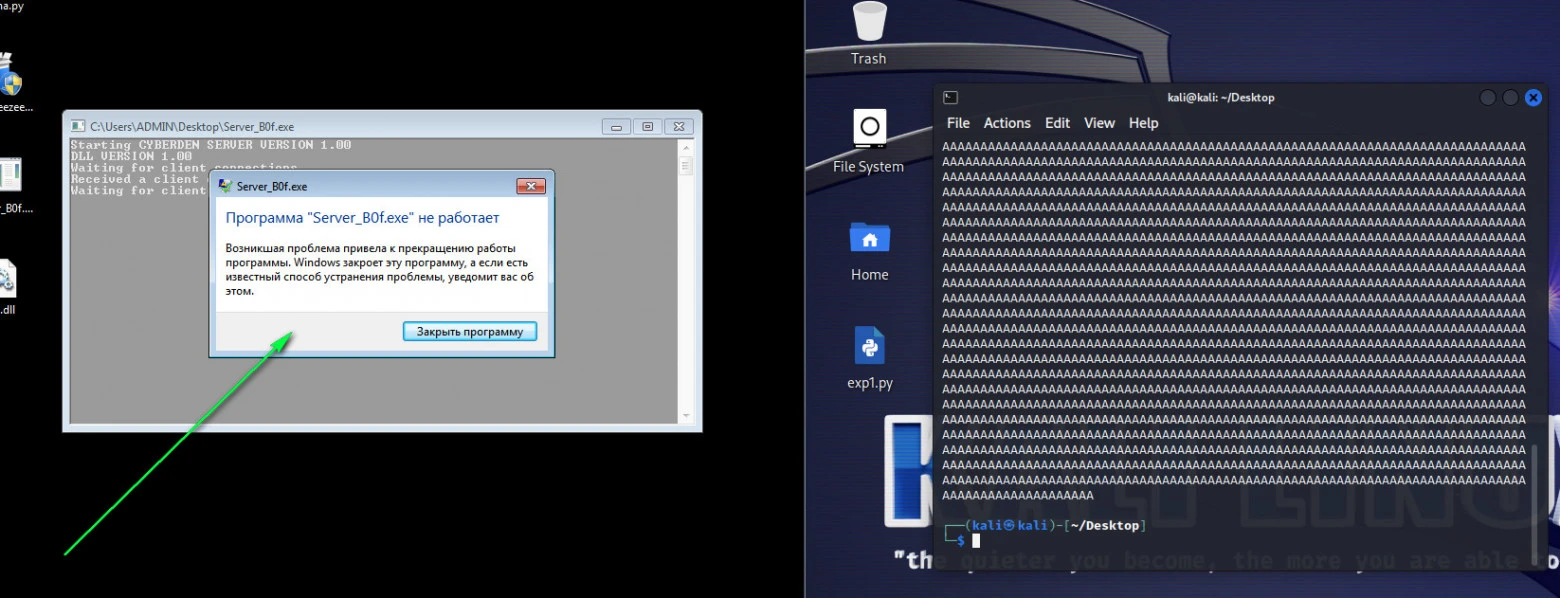The height and width of the screenshot is (598, 1560).
Task: Click the "DLL VERSION 1.00" console line
Action: click(131, 156)
